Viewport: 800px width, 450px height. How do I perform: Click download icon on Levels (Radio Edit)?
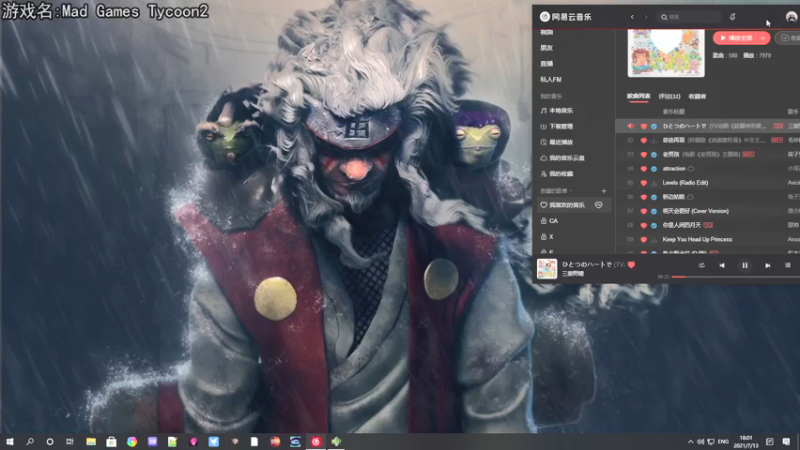[654, 183]
